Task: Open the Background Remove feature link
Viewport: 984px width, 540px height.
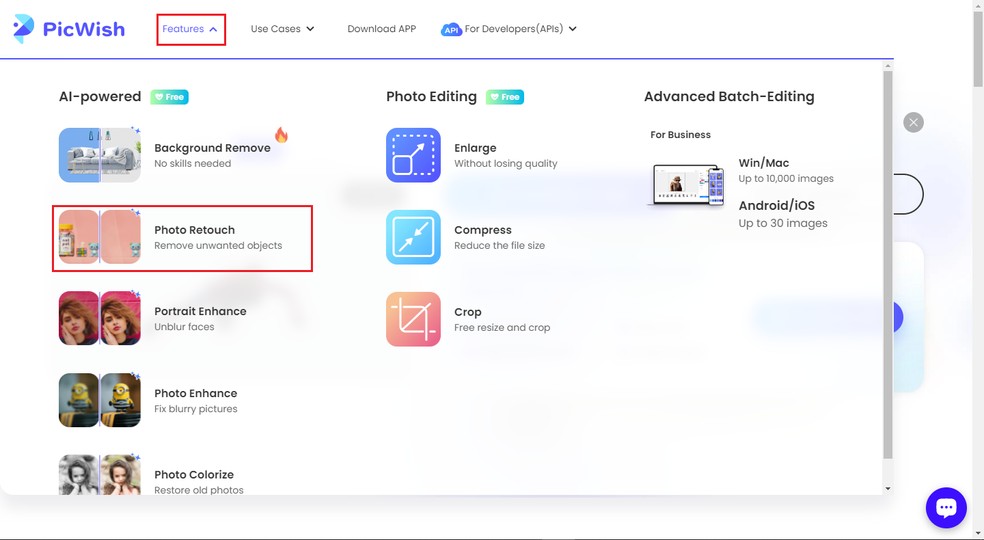Action: pos(213,148)
